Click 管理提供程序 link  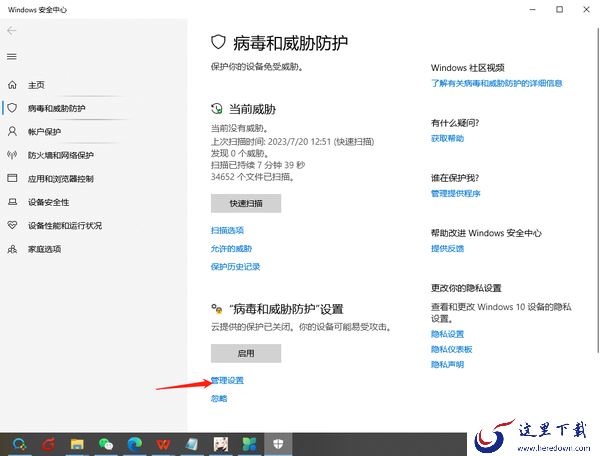pyautogui.click(x=455, y=193)
